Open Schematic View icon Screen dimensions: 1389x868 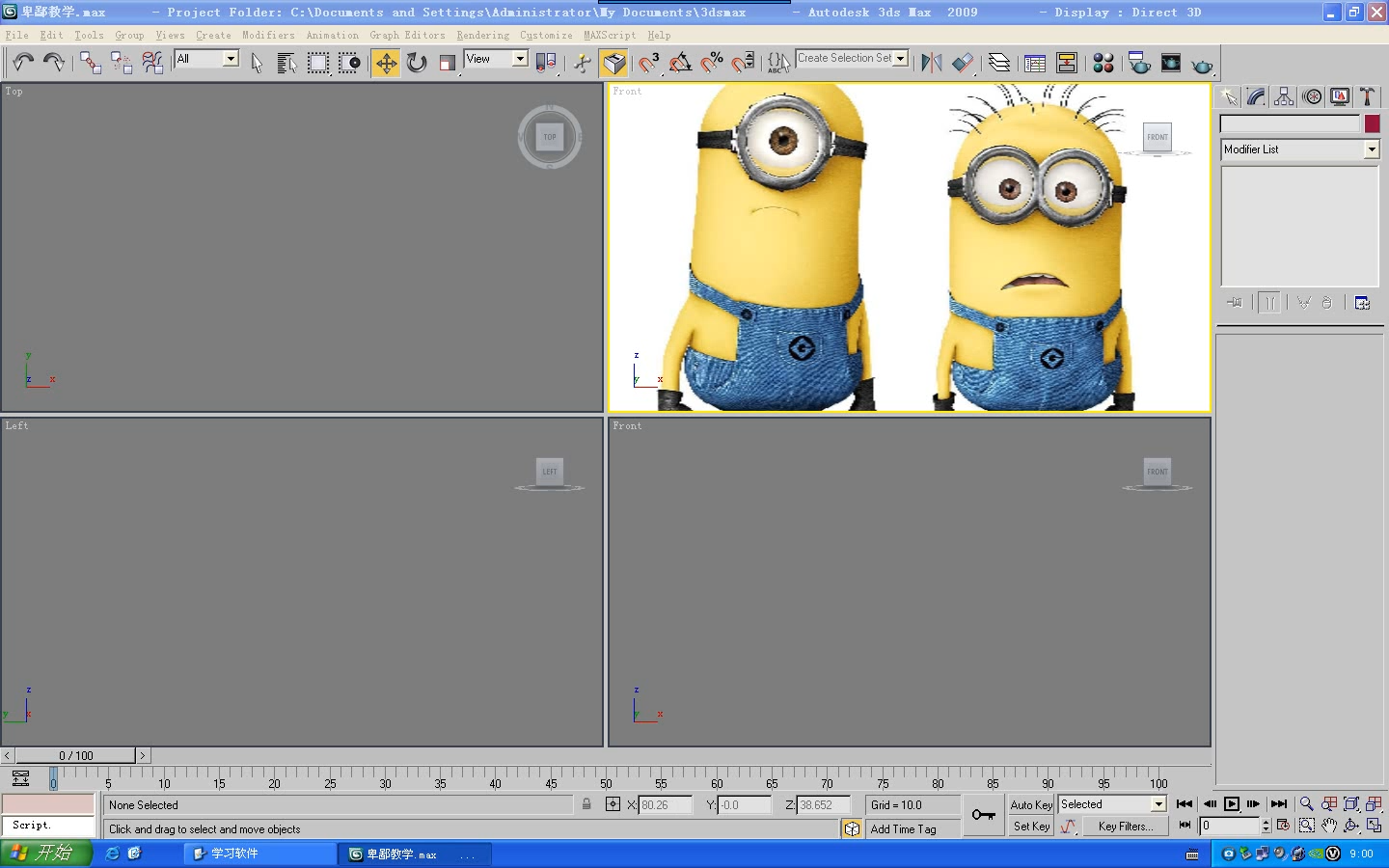(1067, 63)
